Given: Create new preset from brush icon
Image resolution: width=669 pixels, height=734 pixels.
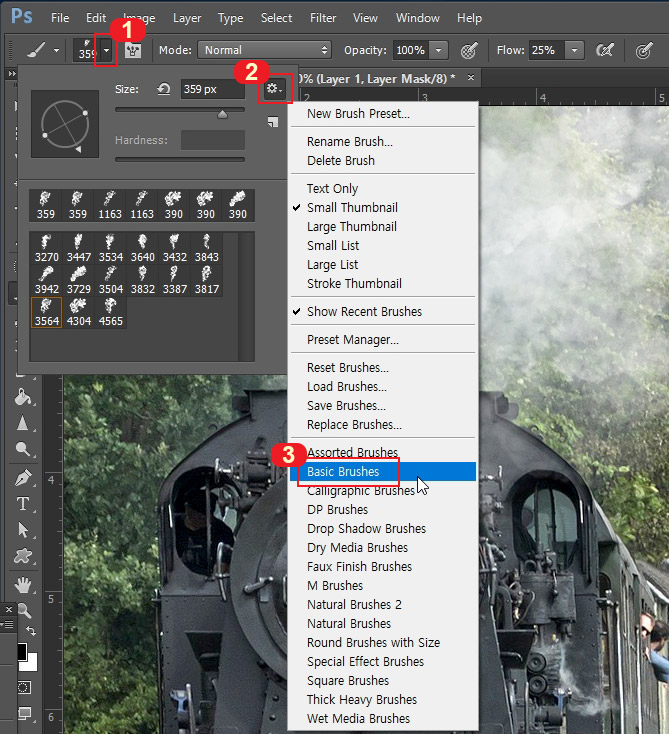Looking at the screenshot, I should coord(273,122).
